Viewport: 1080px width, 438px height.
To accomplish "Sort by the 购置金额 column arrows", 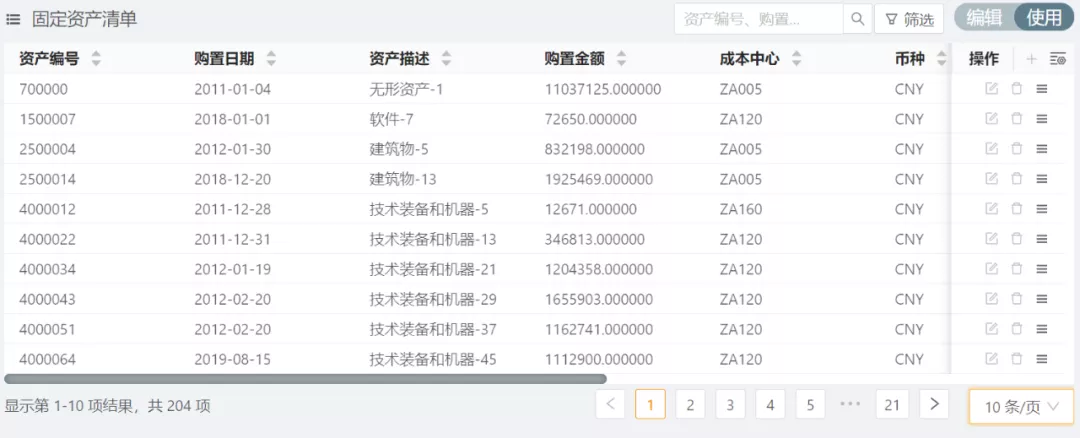I will tap(622, 59).
